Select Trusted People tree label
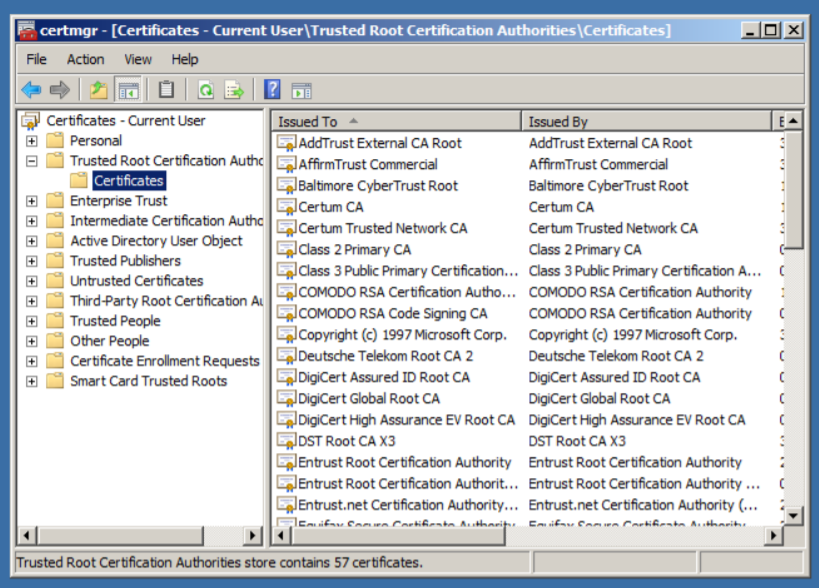The image size is (819, 588). [115, 321]
